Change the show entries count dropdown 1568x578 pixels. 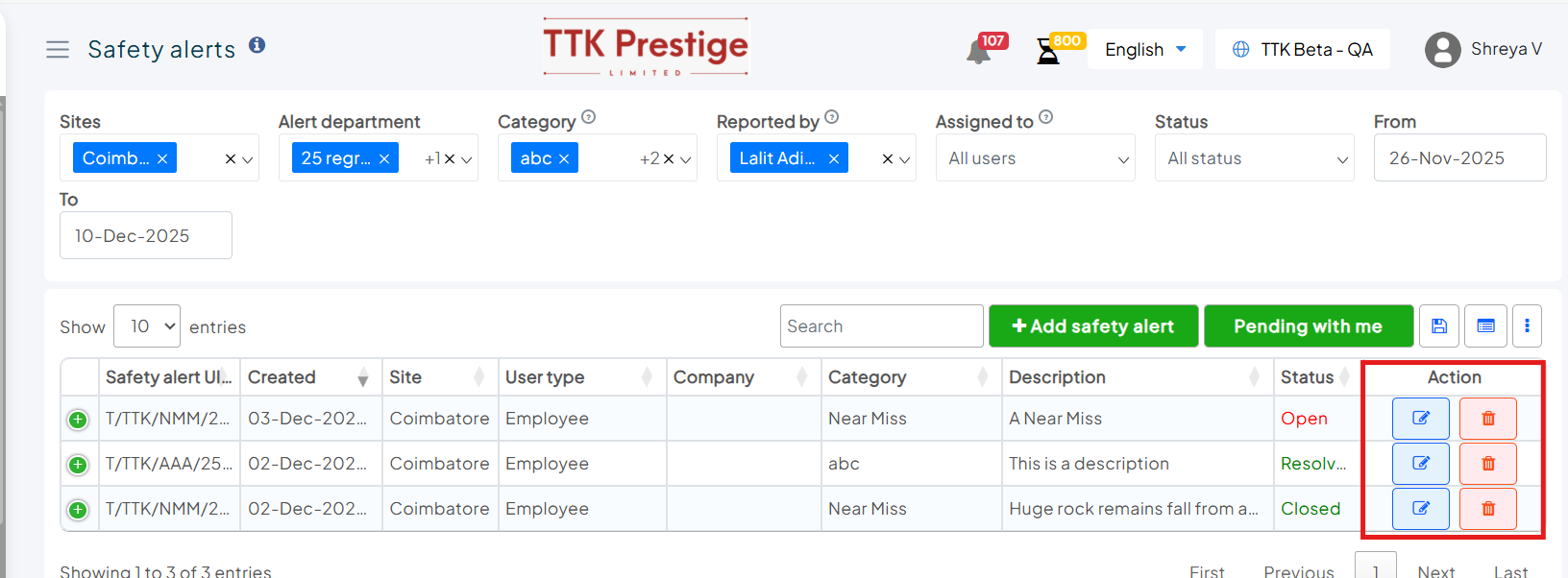point(147,326)
